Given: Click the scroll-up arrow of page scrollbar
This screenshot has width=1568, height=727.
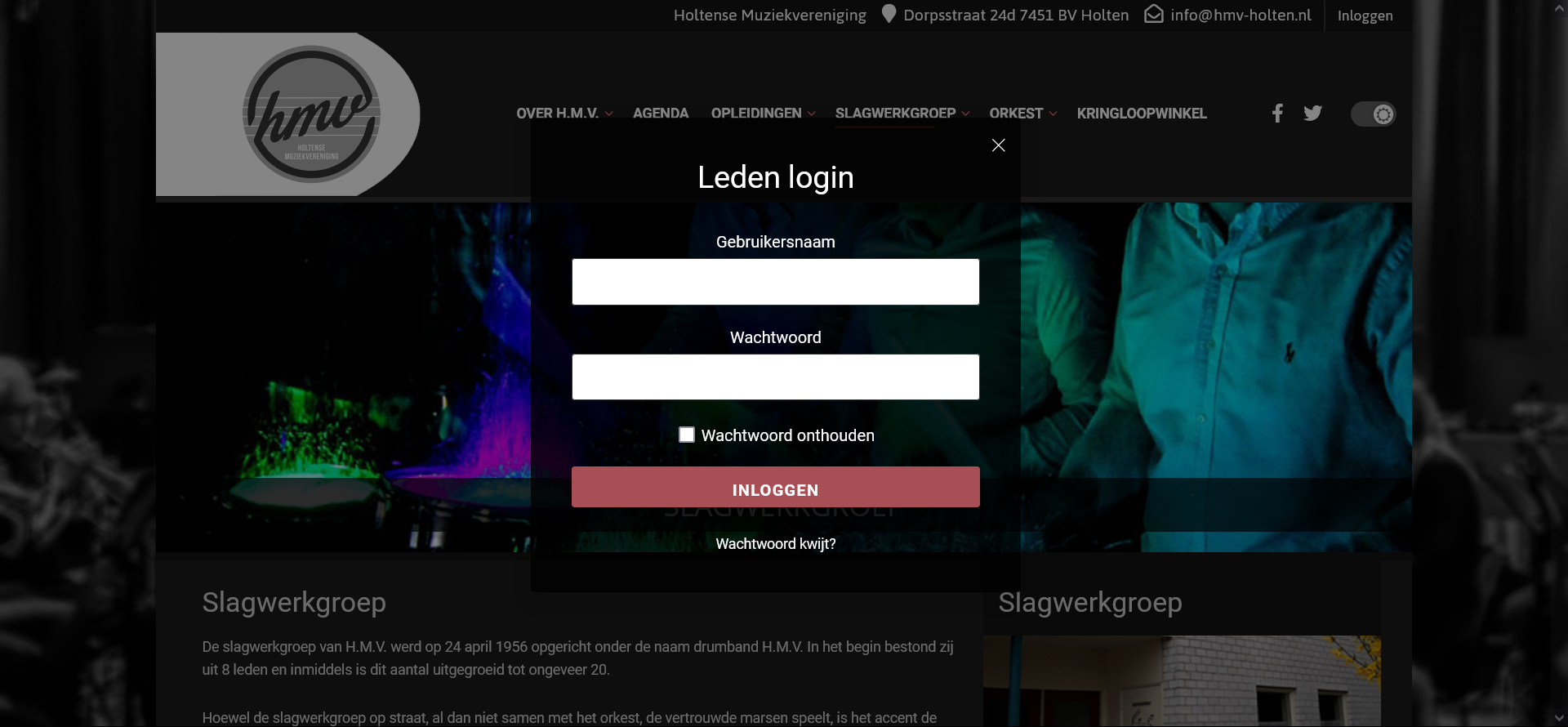Looking at the screenshot, I should [x=1559, y=7].
